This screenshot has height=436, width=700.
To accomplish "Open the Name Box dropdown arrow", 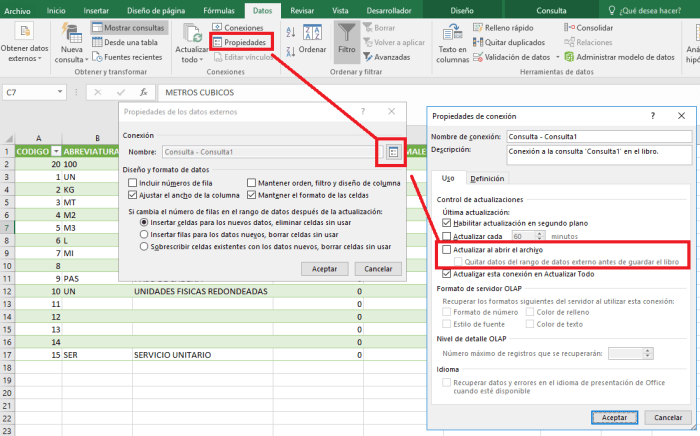I will (x=60, y=92).
